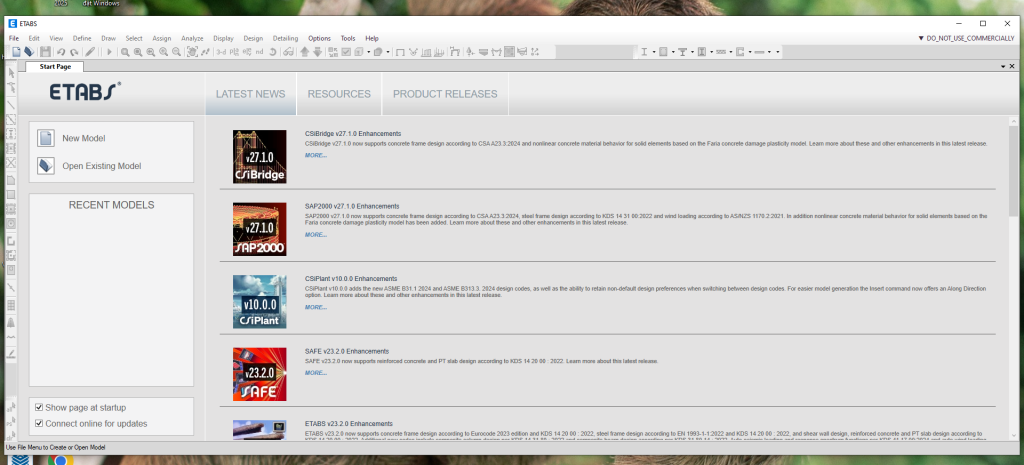Image resolution: width=1024 pixels, height=465 pixels.
Task: Close the Start Page tab with X
Action: click(1012, 67)
